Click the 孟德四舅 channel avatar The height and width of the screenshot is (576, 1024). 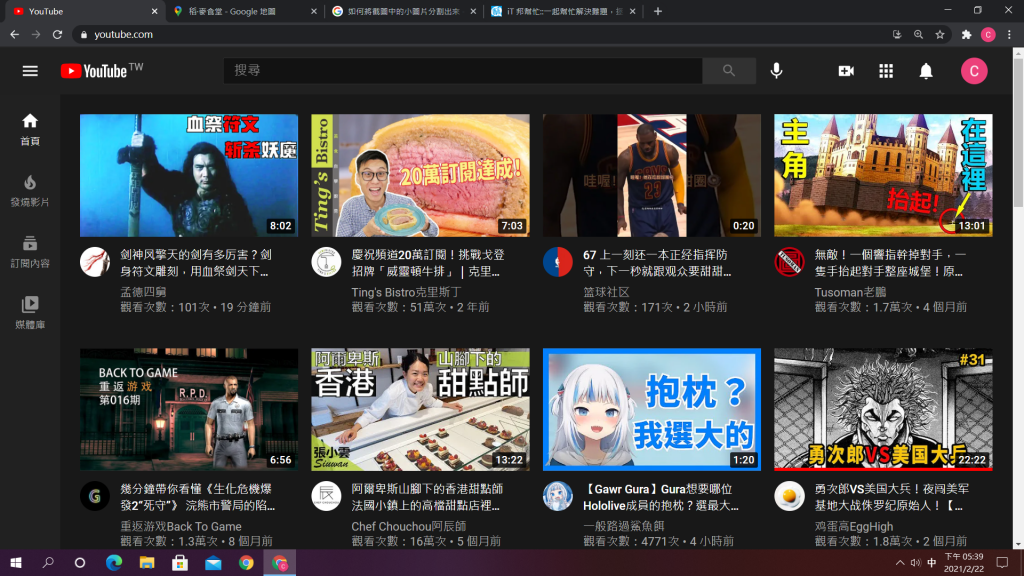[x=95, y=262]
